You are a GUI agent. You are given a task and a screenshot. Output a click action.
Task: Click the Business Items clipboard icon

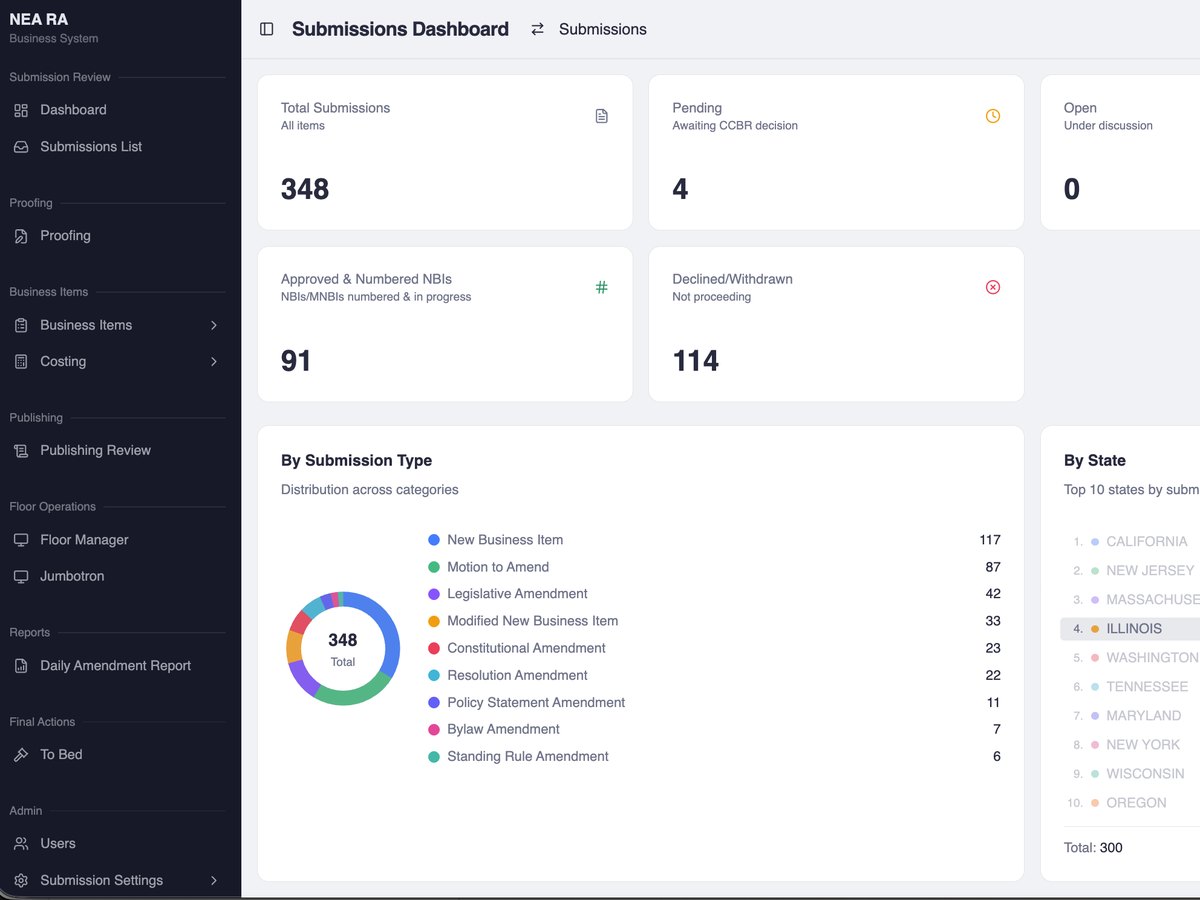point(21,325)
